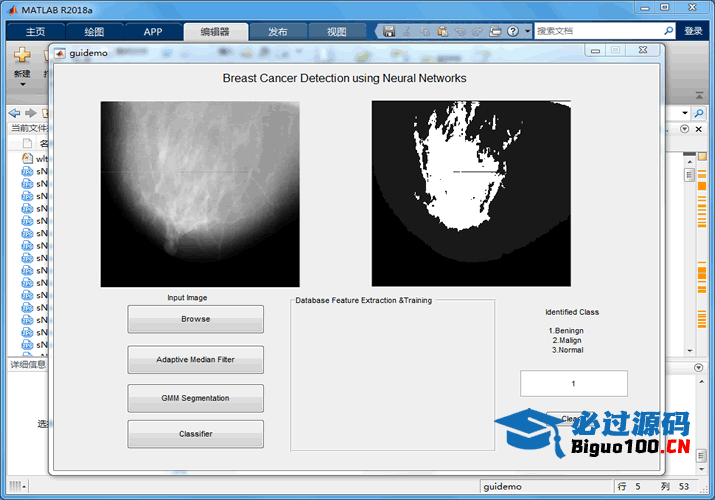Expand the address bar dropdown arrow
The height and width of the screenshot is (500, 715).
pos(685,113)
